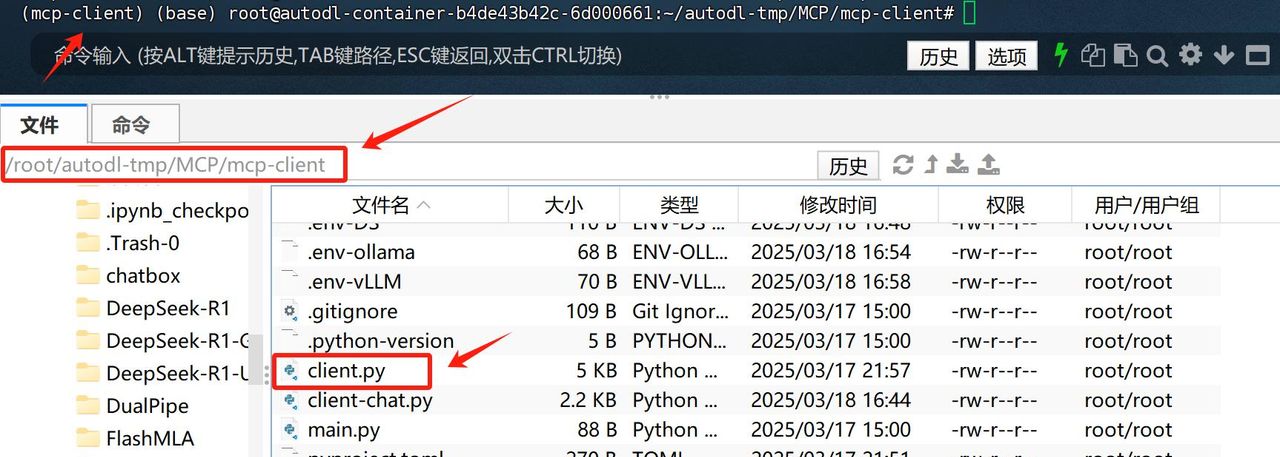The image size is (1280, 457).
Task: Switch to the 文件 tab
Action: pyautogui.click(x=41, y=124)
